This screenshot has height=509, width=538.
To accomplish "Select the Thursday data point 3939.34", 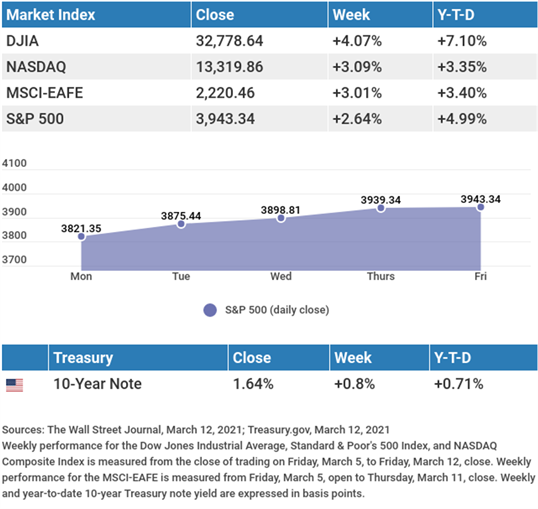I will pos(381,208).
